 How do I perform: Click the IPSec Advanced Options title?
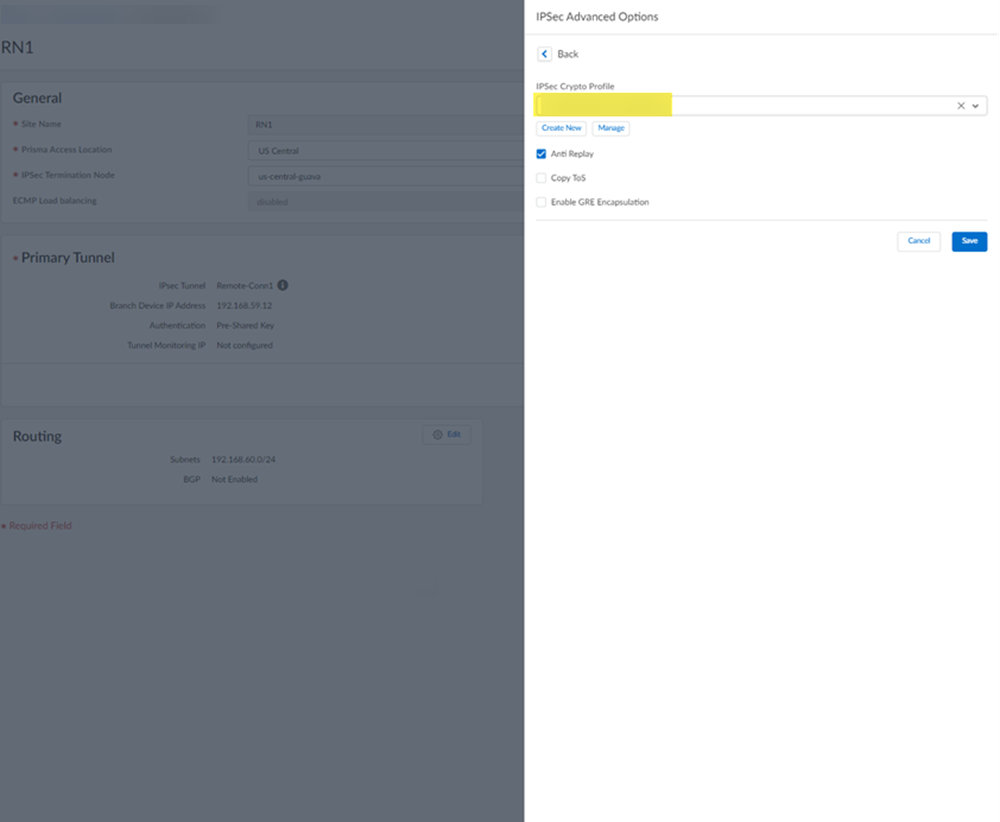point(597,17)
